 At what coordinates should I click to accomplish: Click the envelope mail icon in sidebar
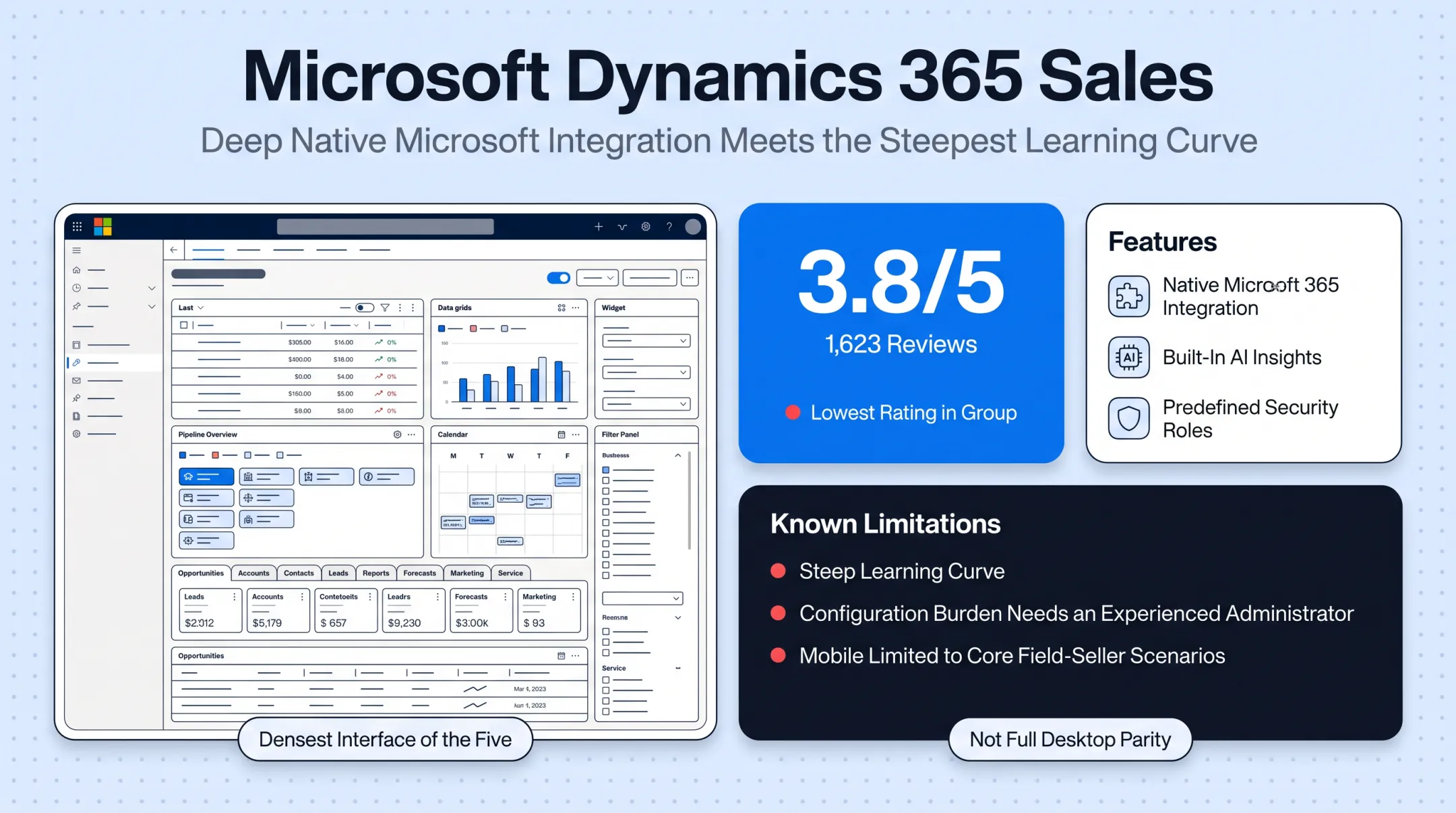point(77,381)
